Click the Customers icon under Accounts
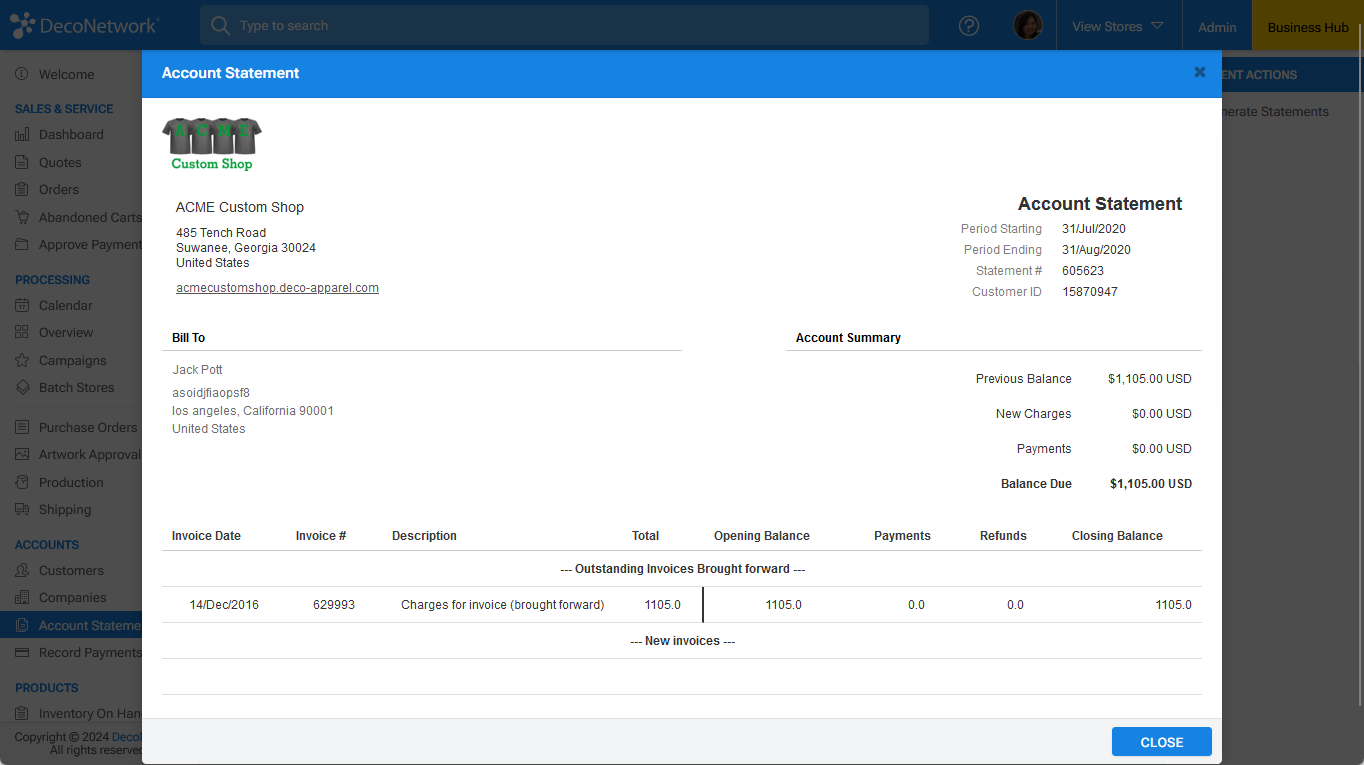This screenshot has width=1364, height=765. pos(22,571)
